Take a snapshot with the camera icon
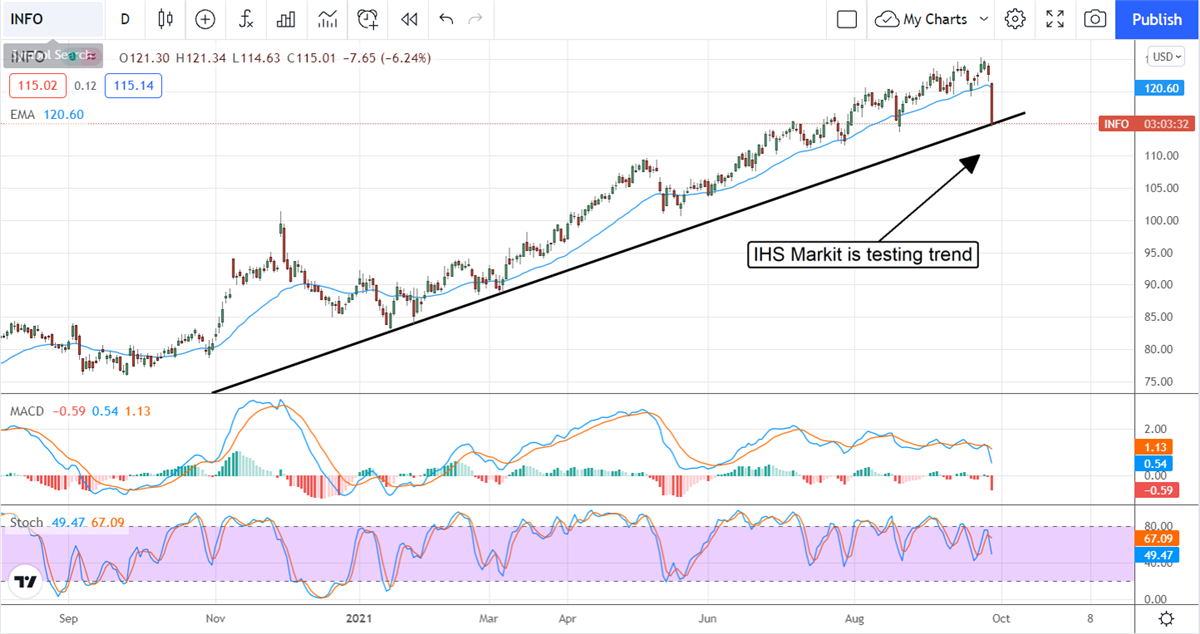This screenshot has width=1200, height=634. coord(1095,19)
